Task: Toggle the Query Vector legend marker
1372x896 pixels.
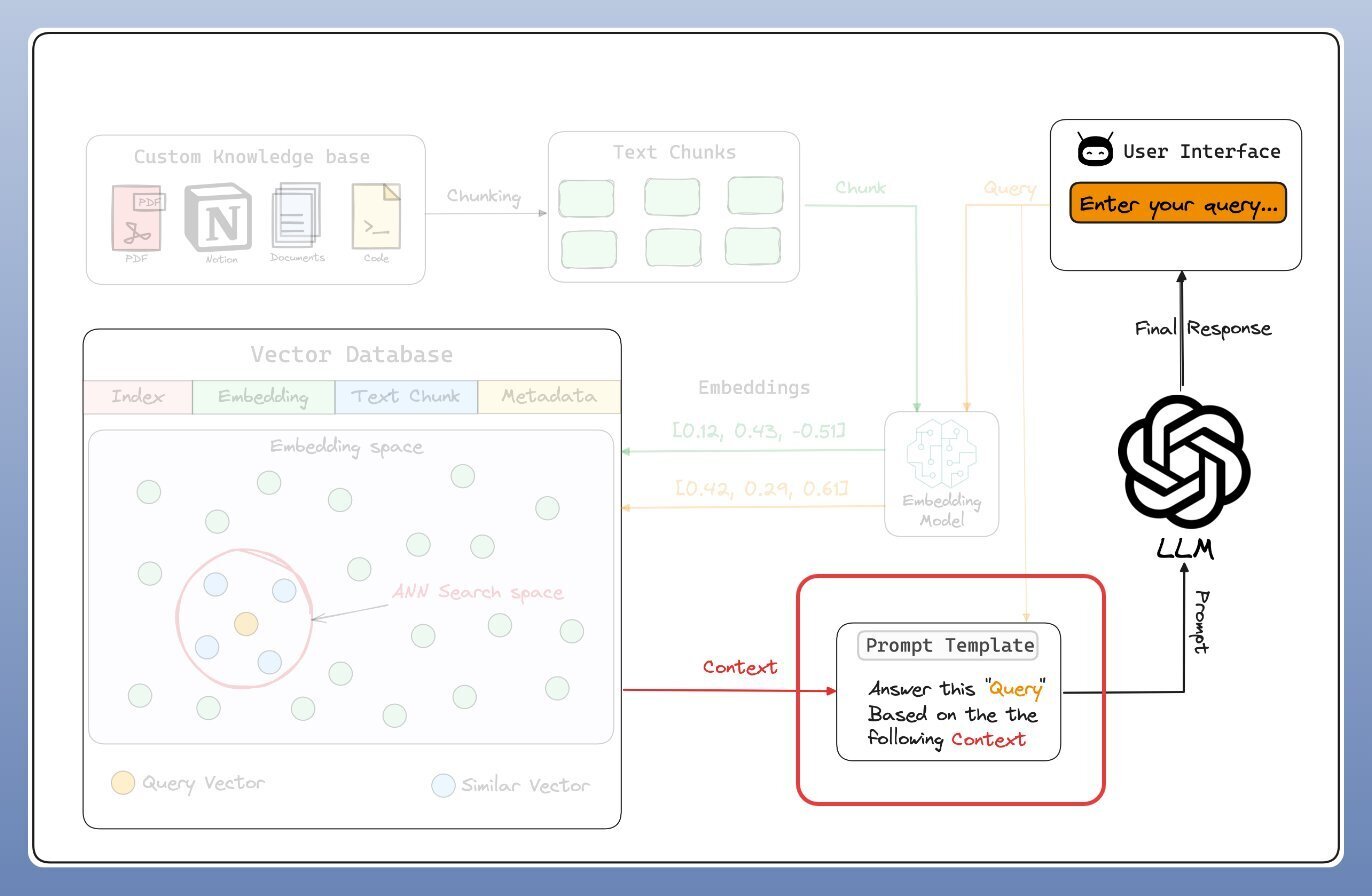Action: [122, 783]
